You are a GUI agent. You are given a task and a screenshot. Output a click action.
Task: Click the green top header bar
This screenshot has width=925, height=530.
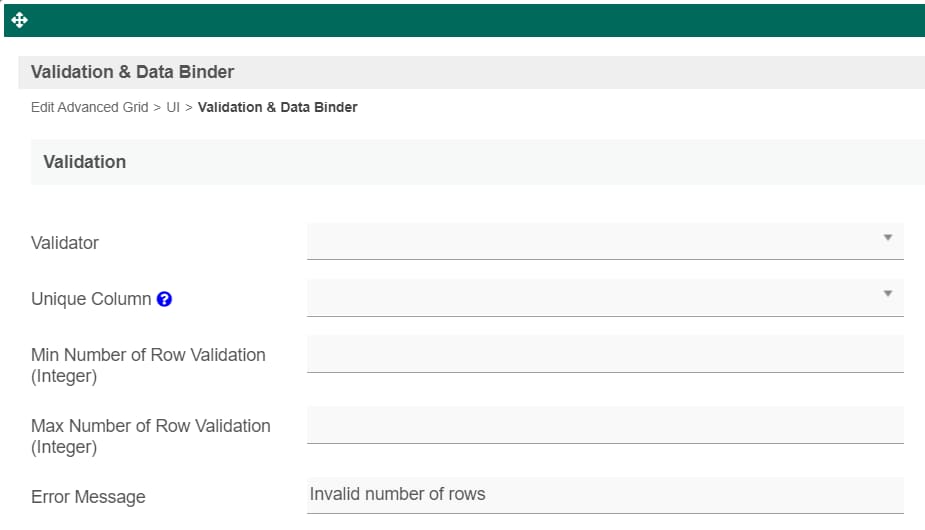(464, 20)
